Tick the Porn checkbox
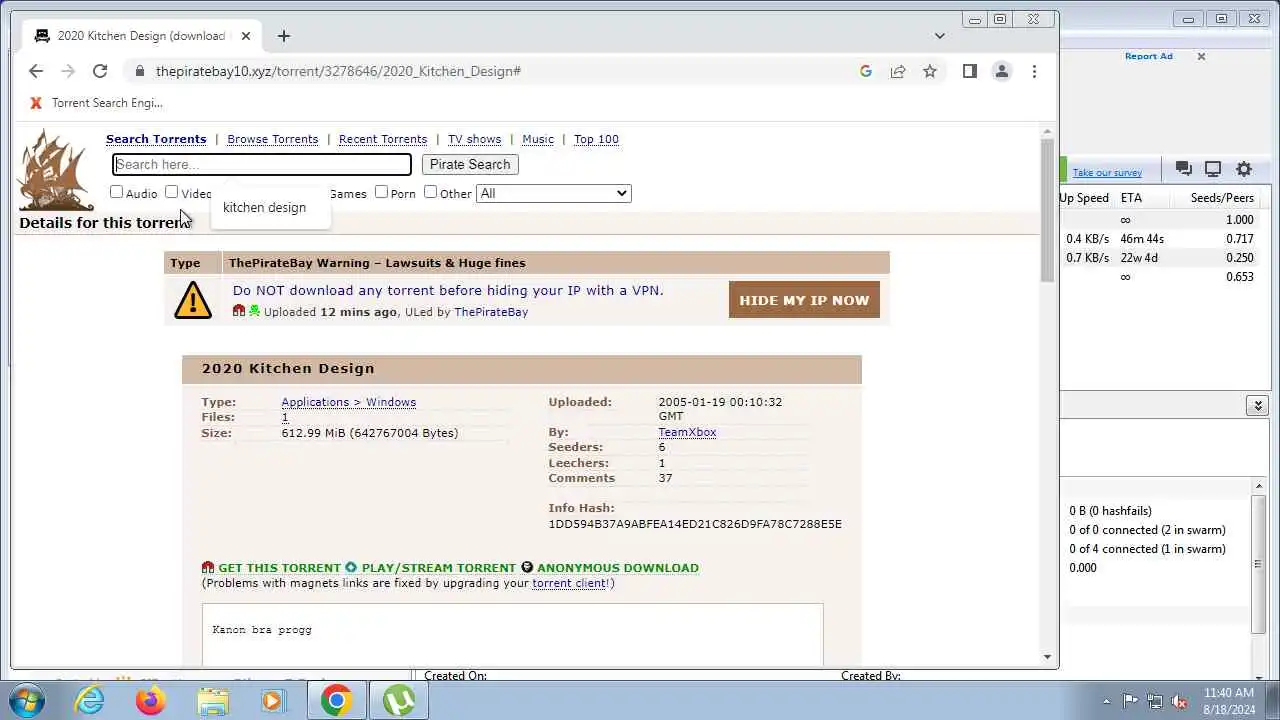The image size is (1280, 720). [381, 192]
